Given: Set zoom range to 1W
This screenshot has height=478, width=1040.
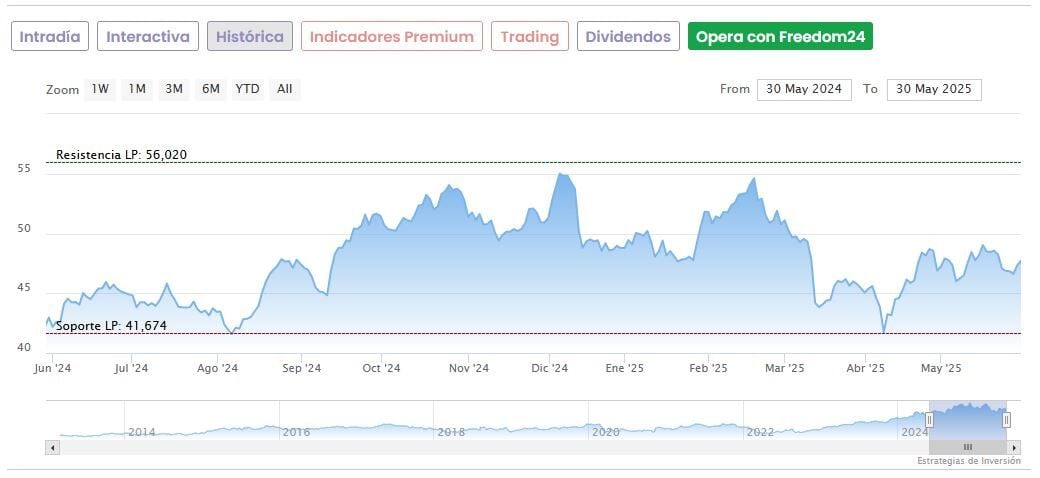Looking at the screenshot, I should point(100,89).
